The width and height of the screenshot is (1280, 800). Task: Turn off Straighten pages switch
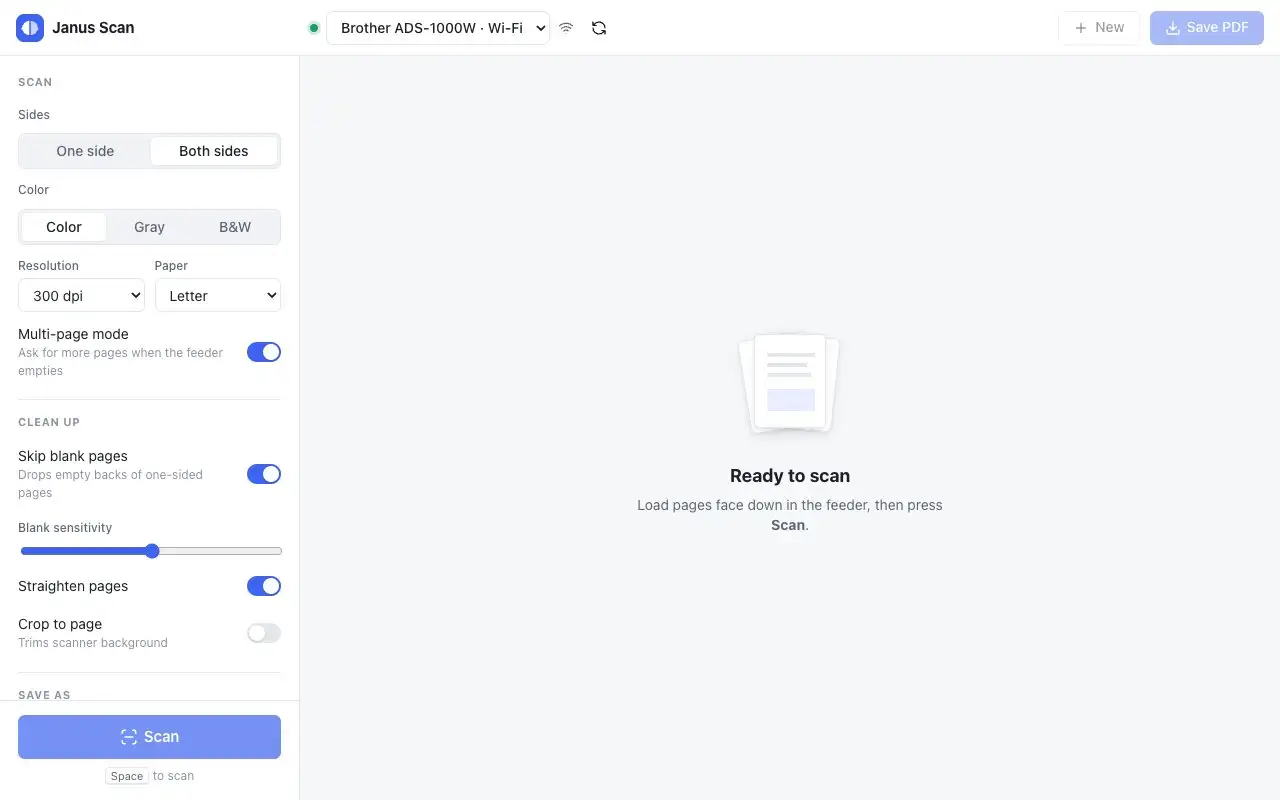pos(264,586)
